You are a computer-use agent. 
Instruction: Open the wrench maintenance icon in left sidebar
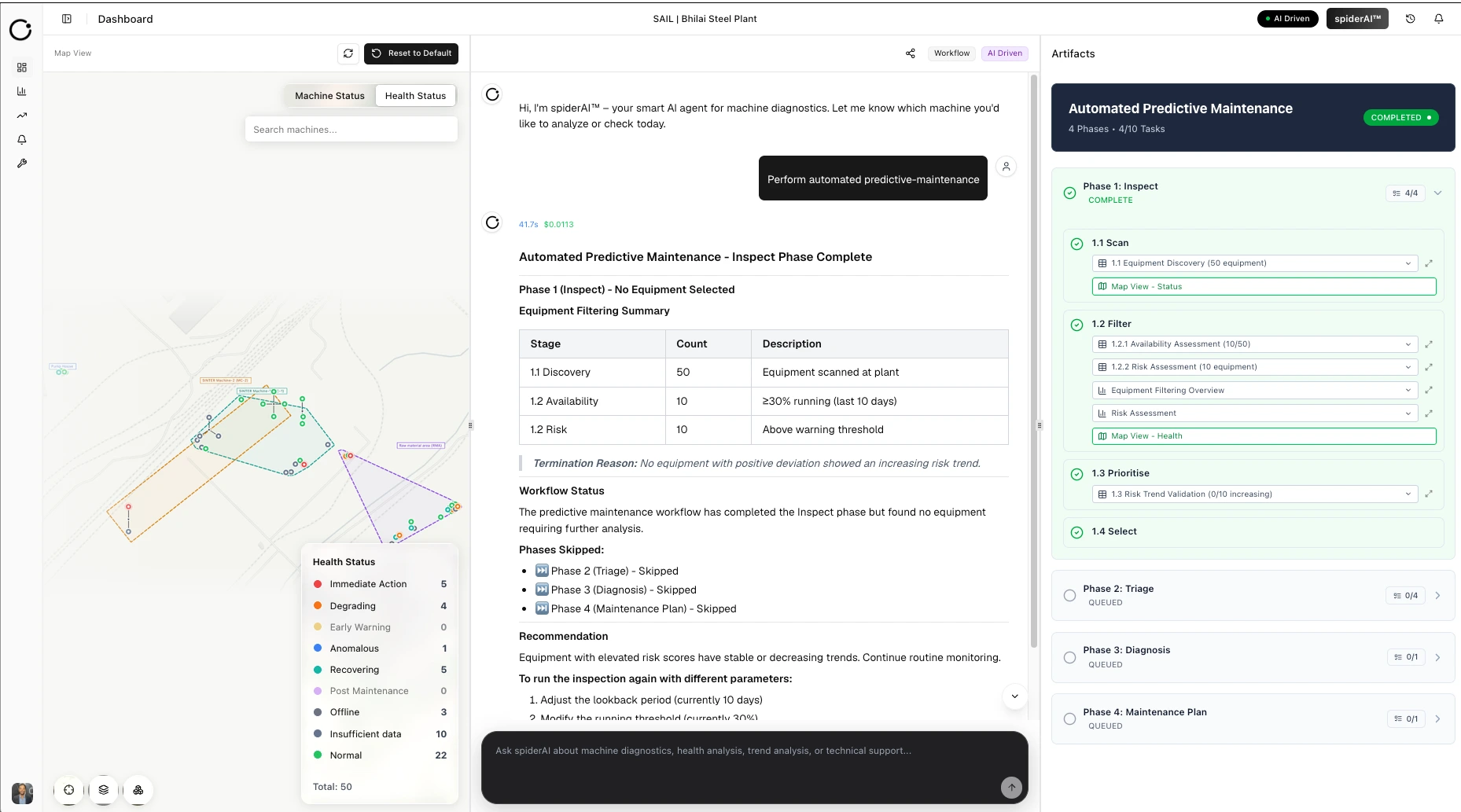pos(22,164)
